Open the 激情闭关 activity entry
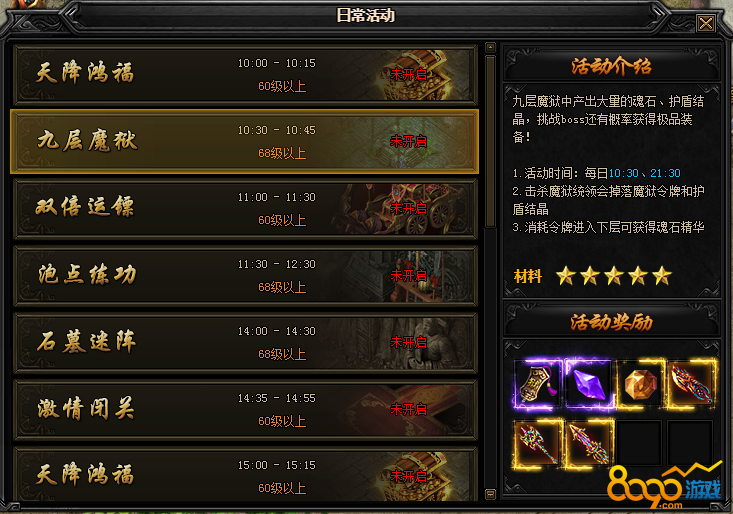The width and height of the screenshot is (733, 514). [x=245, y=410]
